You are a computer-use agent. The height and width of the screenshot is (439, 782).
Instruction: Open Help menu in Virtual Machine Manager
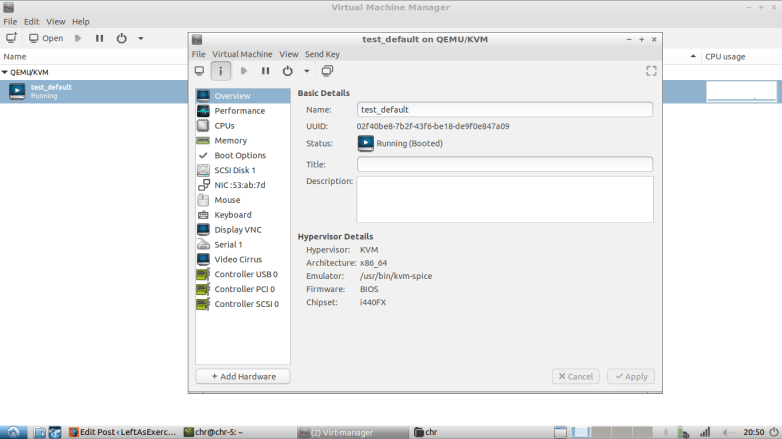click(x=81, y=21)
